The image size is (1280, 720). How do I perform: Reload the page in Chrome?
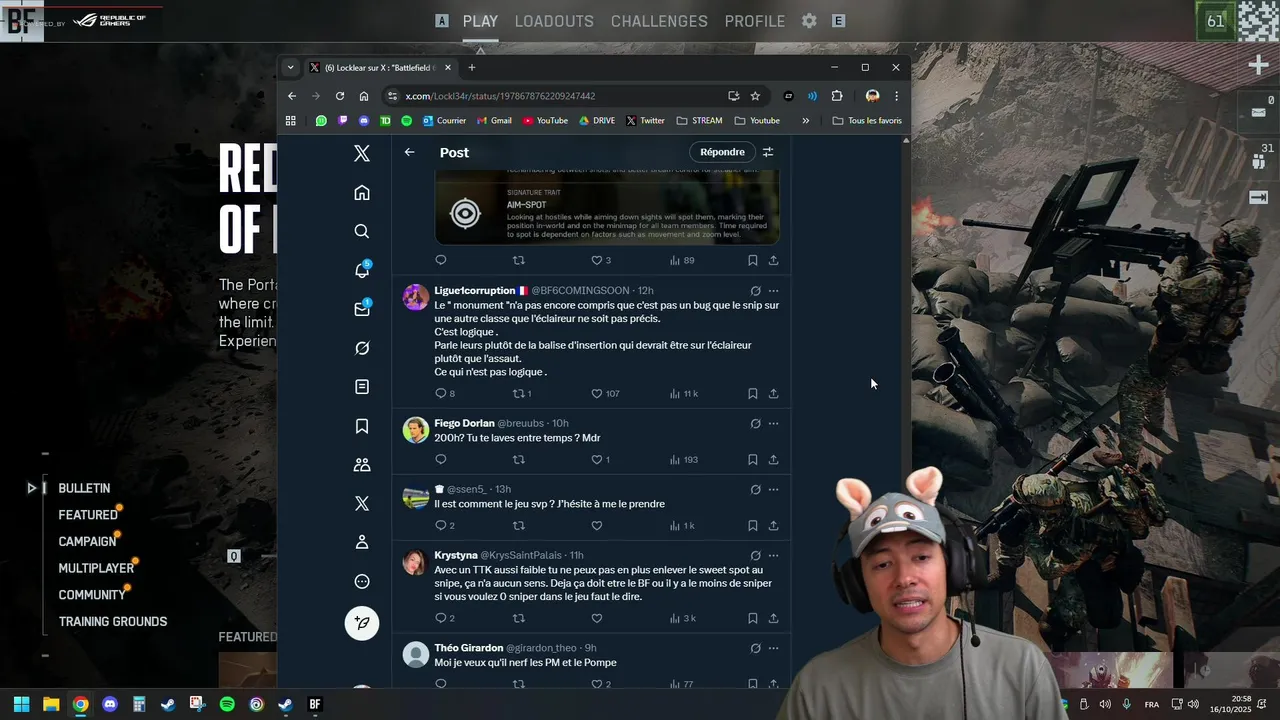(x=340, y=96)
